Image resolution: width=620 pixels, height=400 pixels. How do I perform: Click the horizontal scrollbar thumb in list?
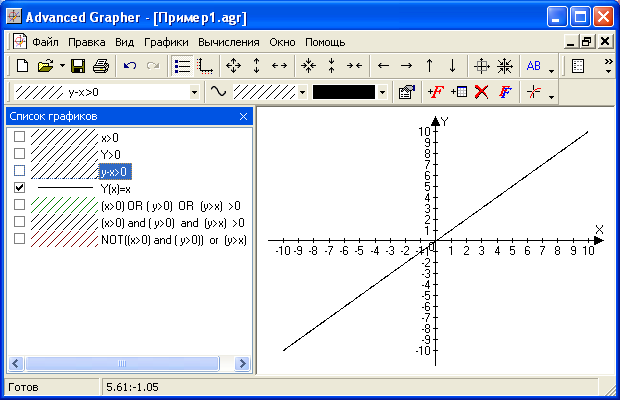[122, 363]
